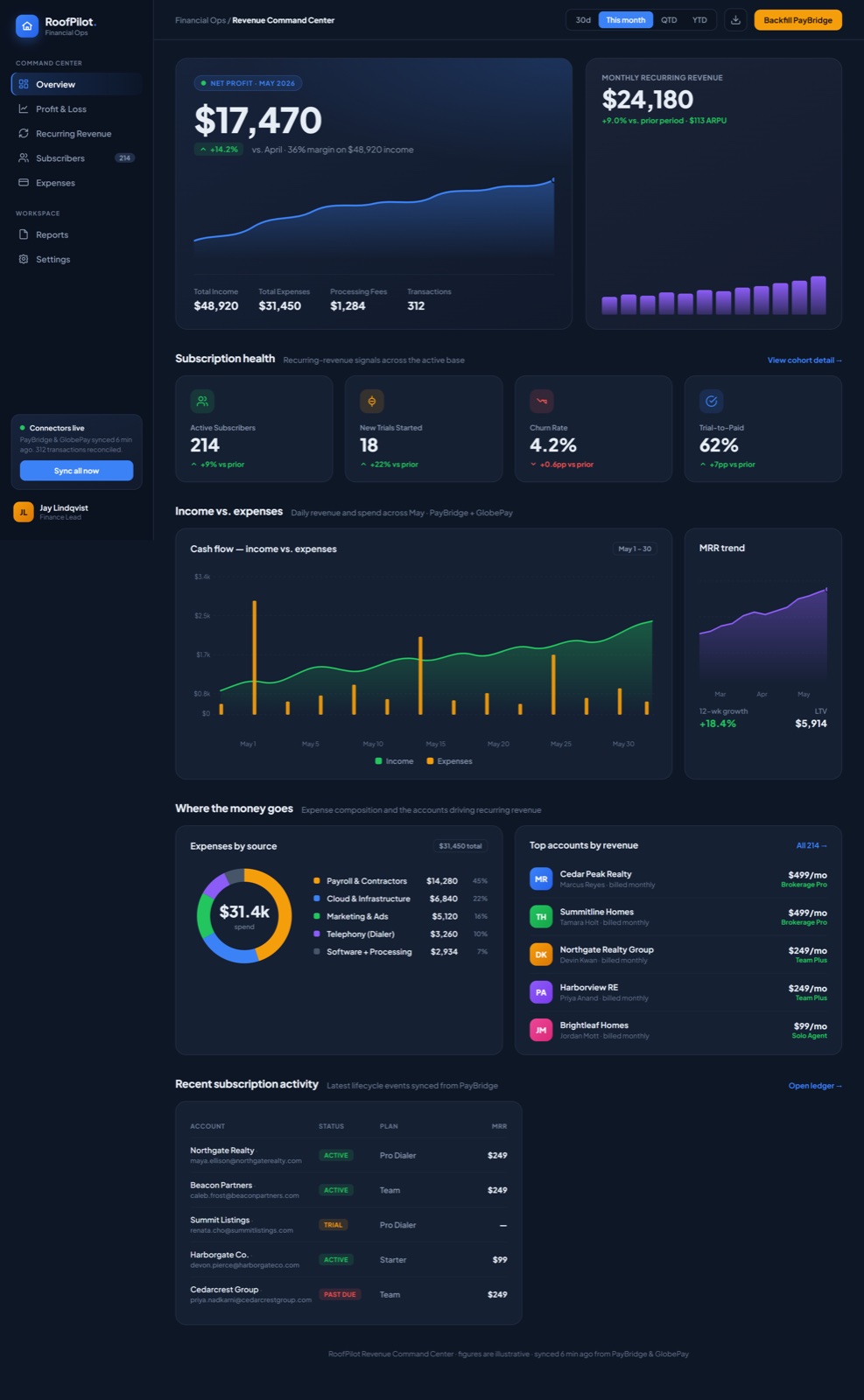The height and width of the screenshot is (1400, 864).
Task: Click Financial Ops breadcrumb
Action: [x=200, y=20]
